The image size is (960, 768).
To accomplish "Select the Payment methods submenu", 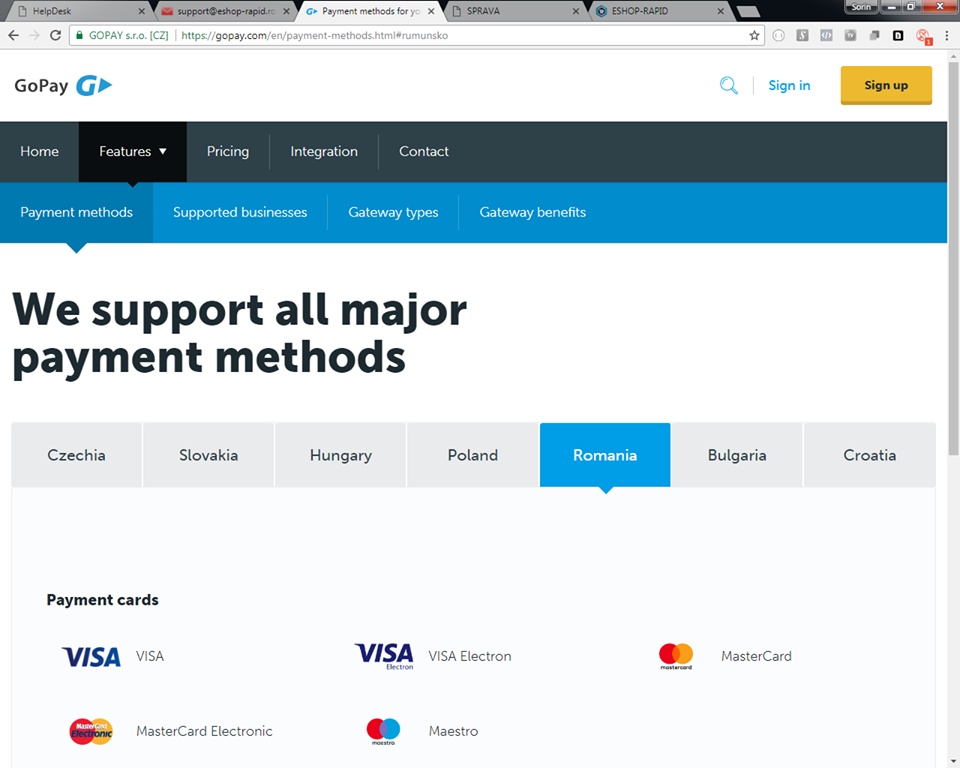I will coord(77,212).
